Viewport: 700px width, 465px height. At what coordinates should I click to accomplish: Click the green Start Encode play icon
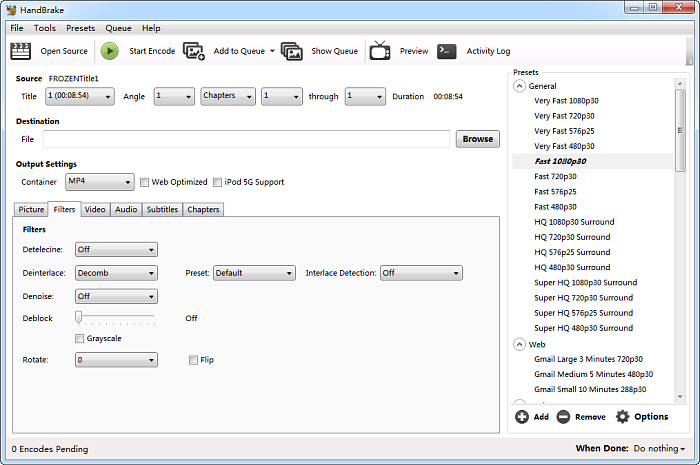click(109, 51)
